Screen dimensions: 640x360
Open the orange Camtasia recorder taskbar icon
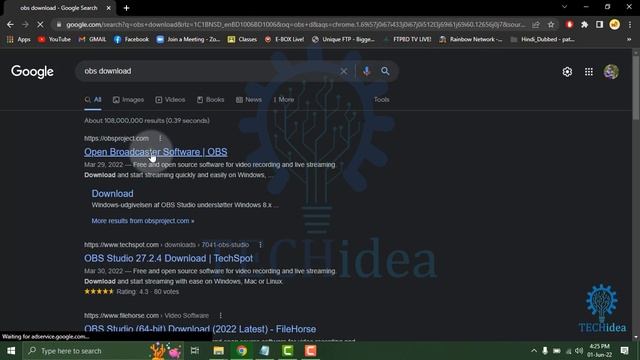(310, 351)
